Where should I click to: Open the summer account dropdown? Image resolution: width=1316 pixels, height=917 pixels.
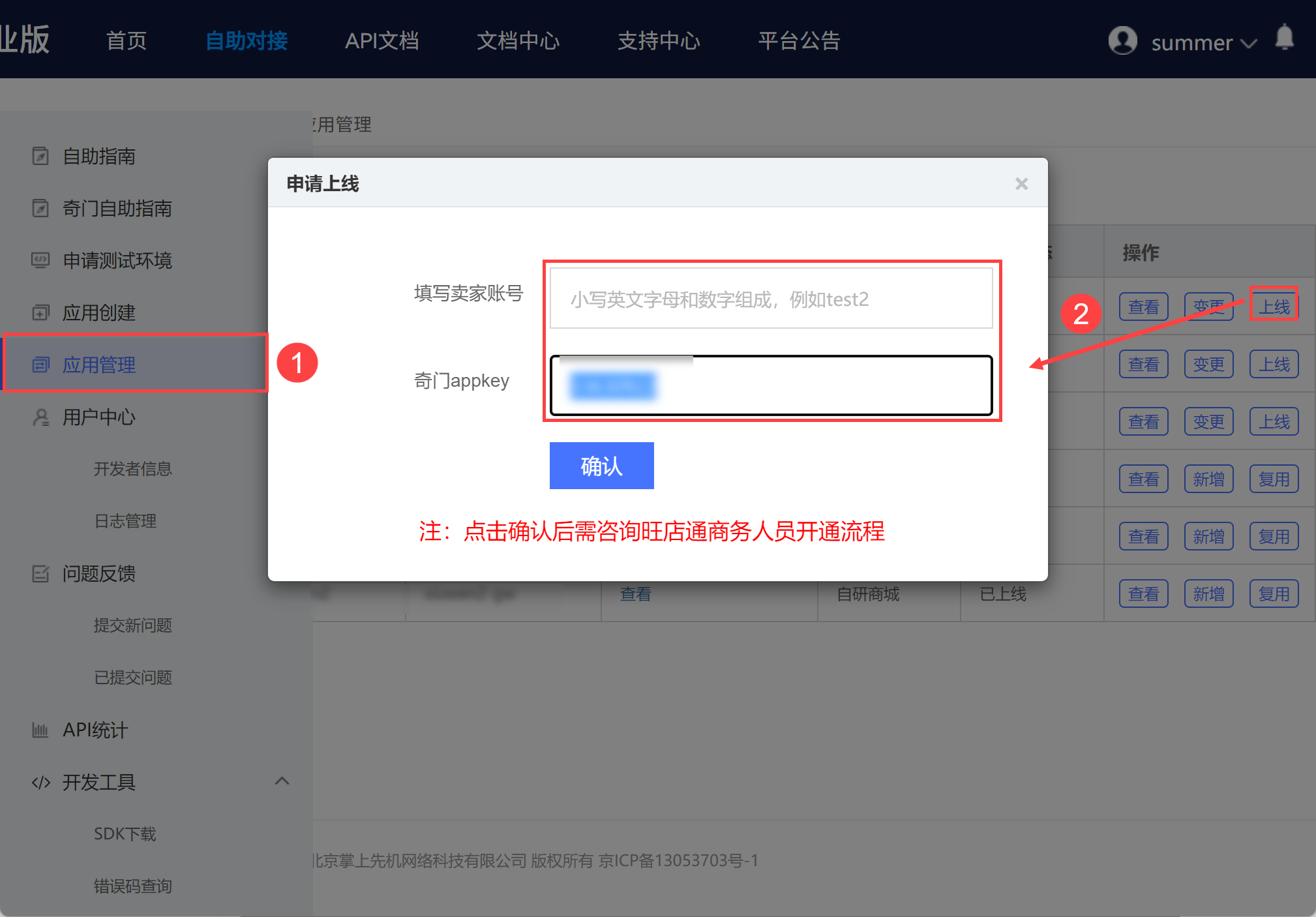pos(1203,43)
